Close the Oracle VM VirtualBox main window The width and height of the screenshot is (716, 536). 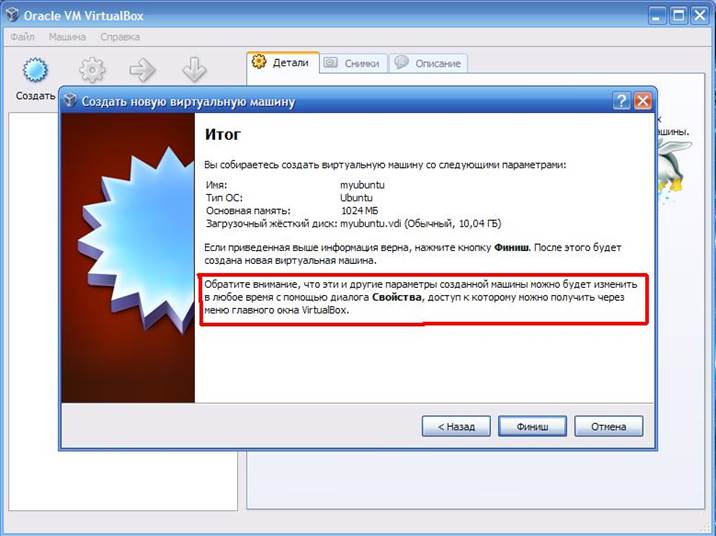pyautogui.click(x=700, y=16)
